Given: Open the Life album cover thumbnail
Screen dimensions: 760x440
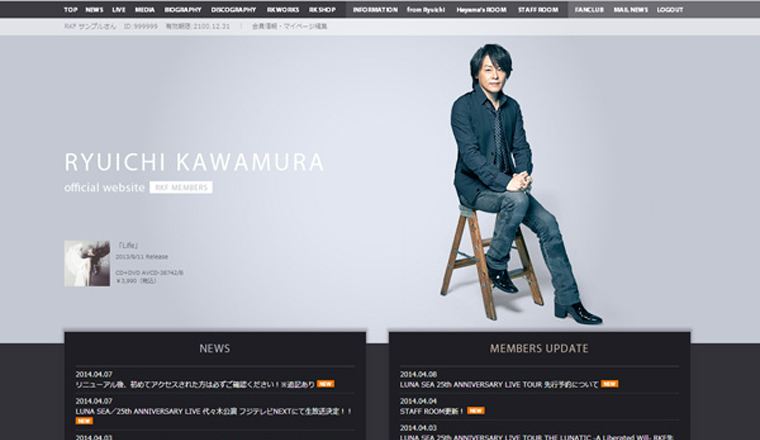Looking at the screenshot, I should (x=87, y=264).
